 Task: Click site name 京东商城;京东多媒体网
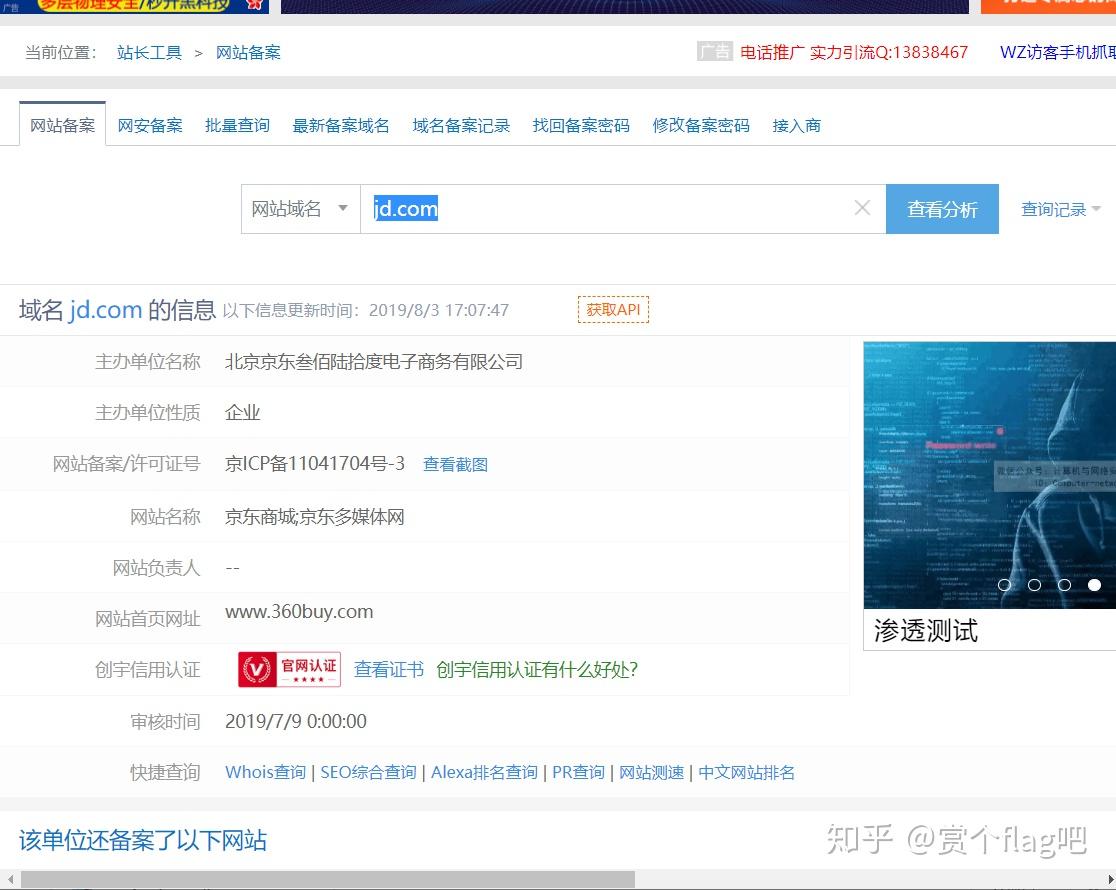(x=315, y=517)
